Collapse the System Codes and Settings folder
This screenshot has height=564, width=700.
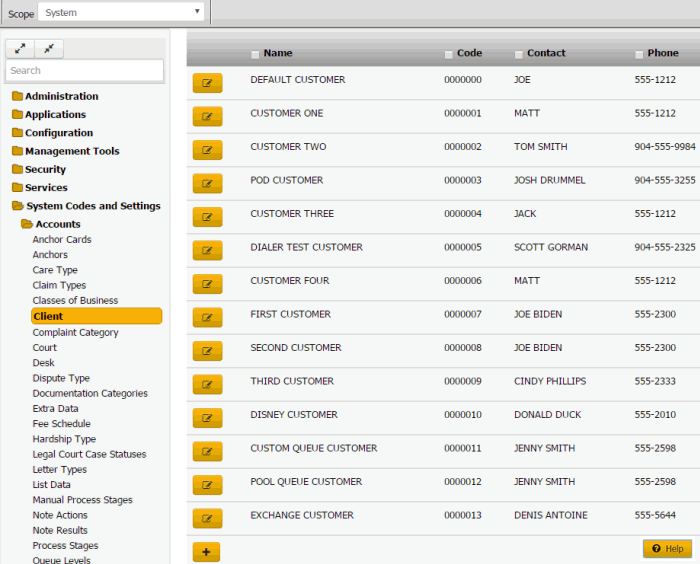tap(92, 206)
